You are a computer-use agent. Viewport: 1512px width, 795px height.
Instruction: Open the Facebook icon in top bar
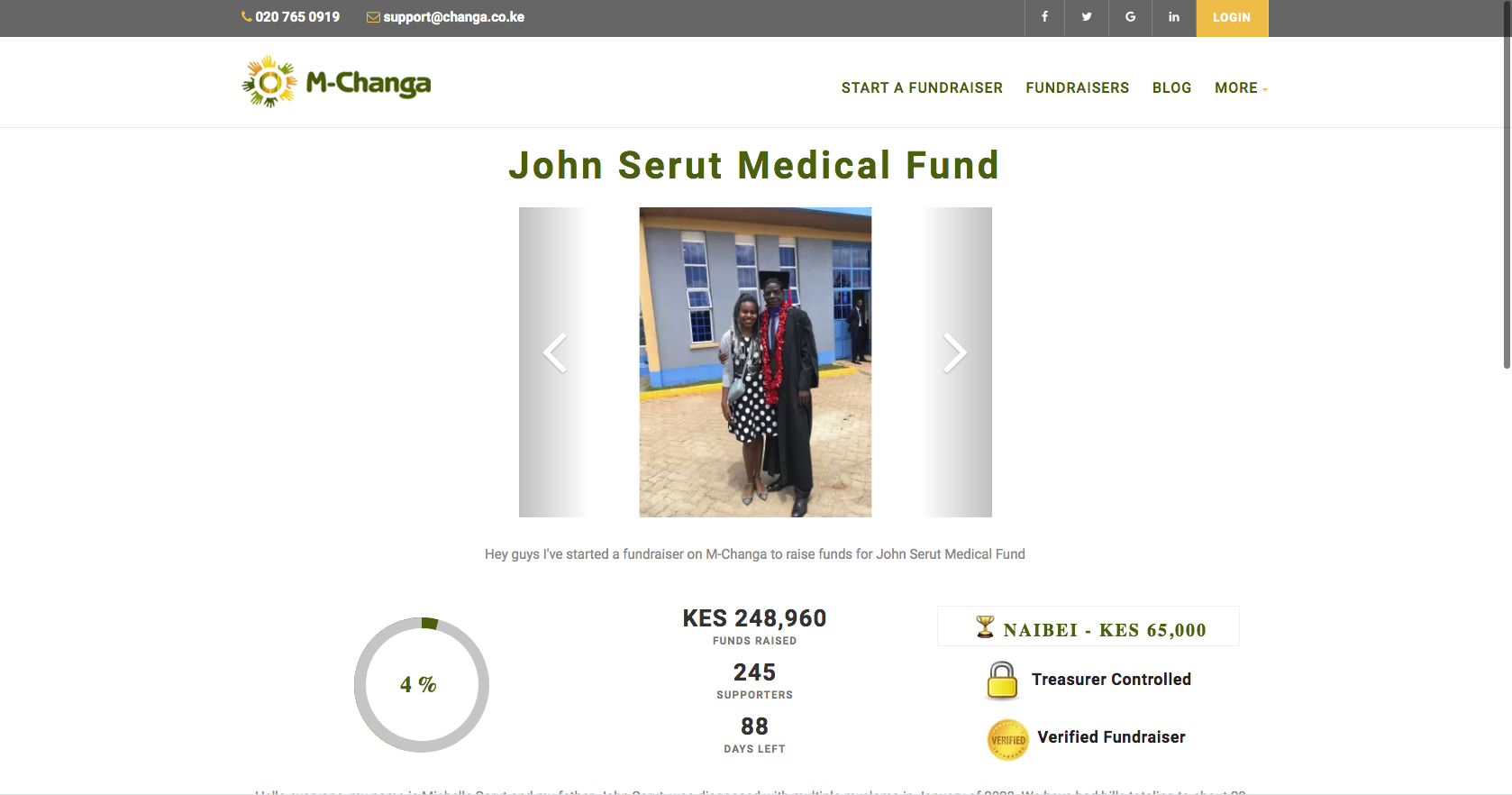1044,17
